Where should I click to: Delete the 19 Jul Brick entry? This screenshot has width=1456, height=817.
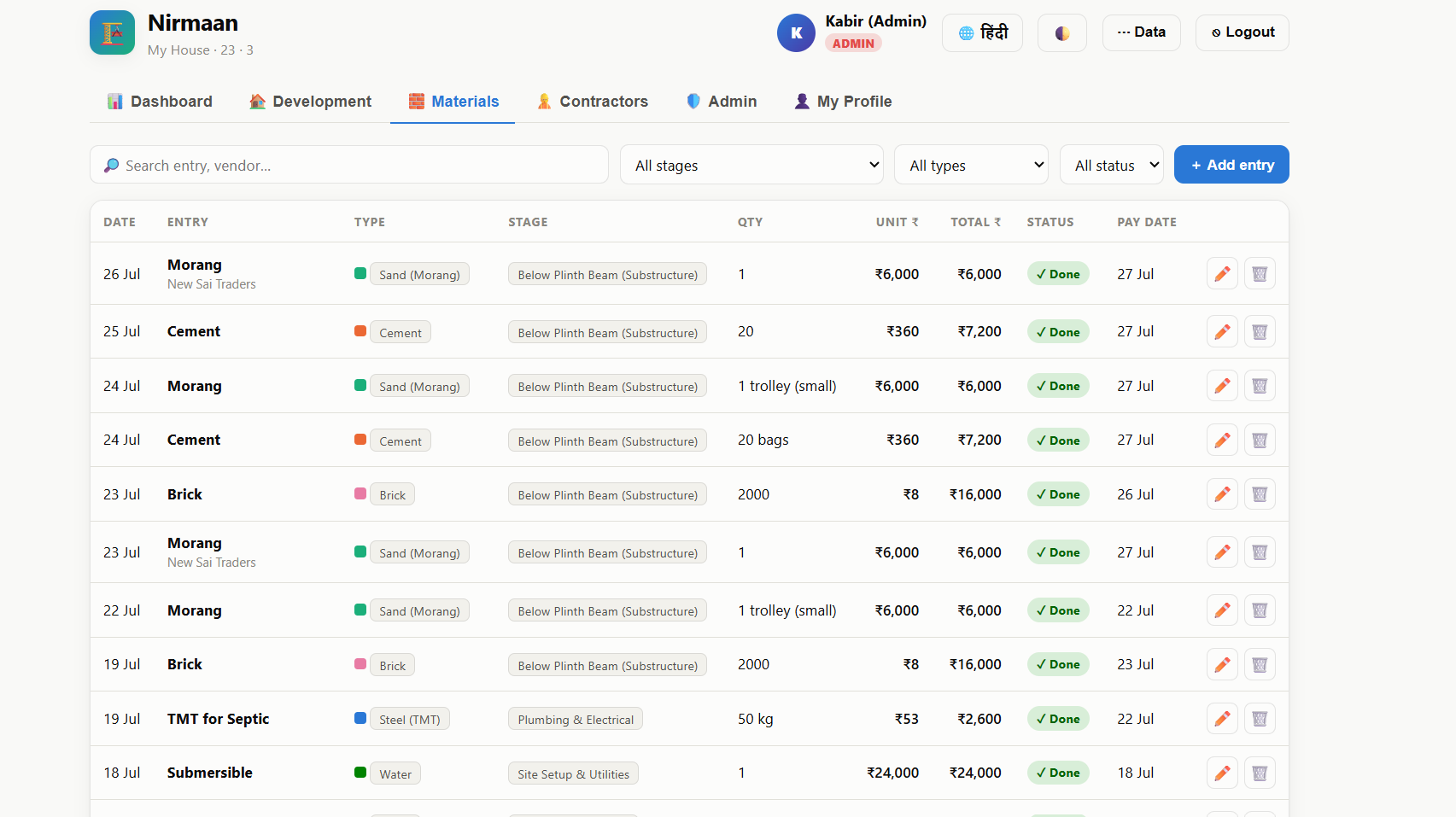[x=1260, y=664]
